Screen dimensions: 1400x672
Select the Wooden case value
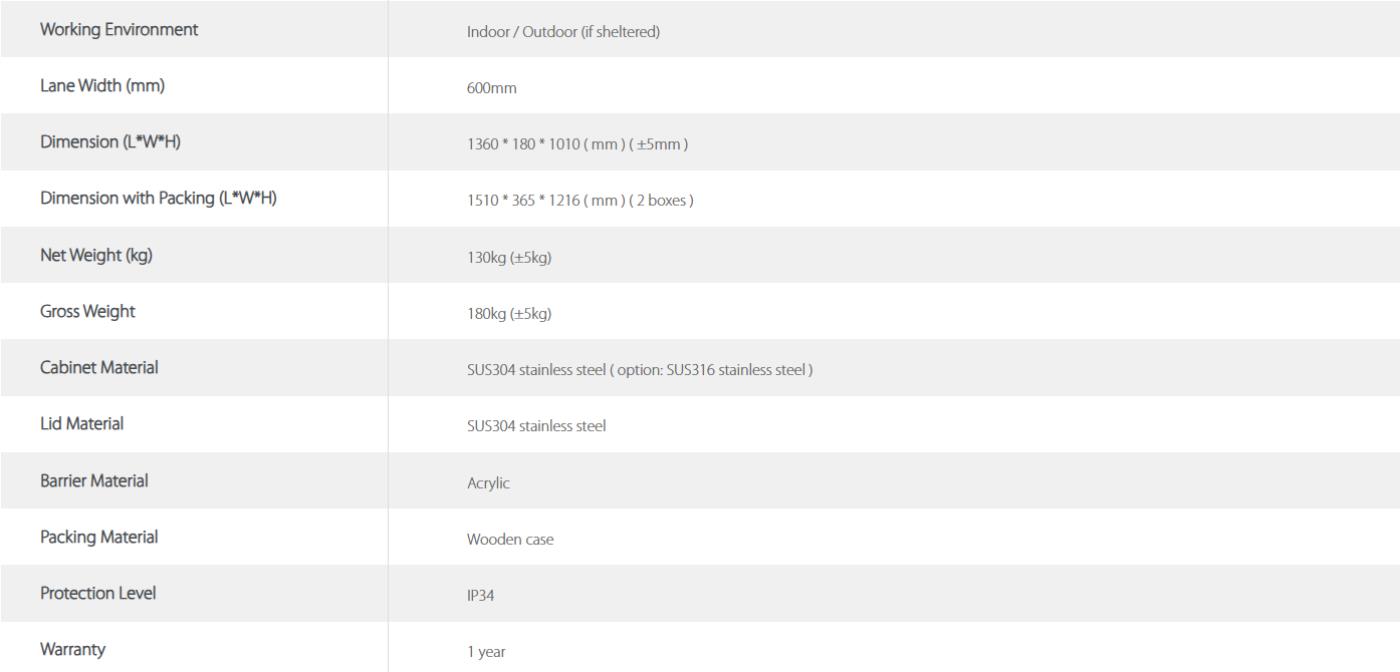[x=510, y=540]
